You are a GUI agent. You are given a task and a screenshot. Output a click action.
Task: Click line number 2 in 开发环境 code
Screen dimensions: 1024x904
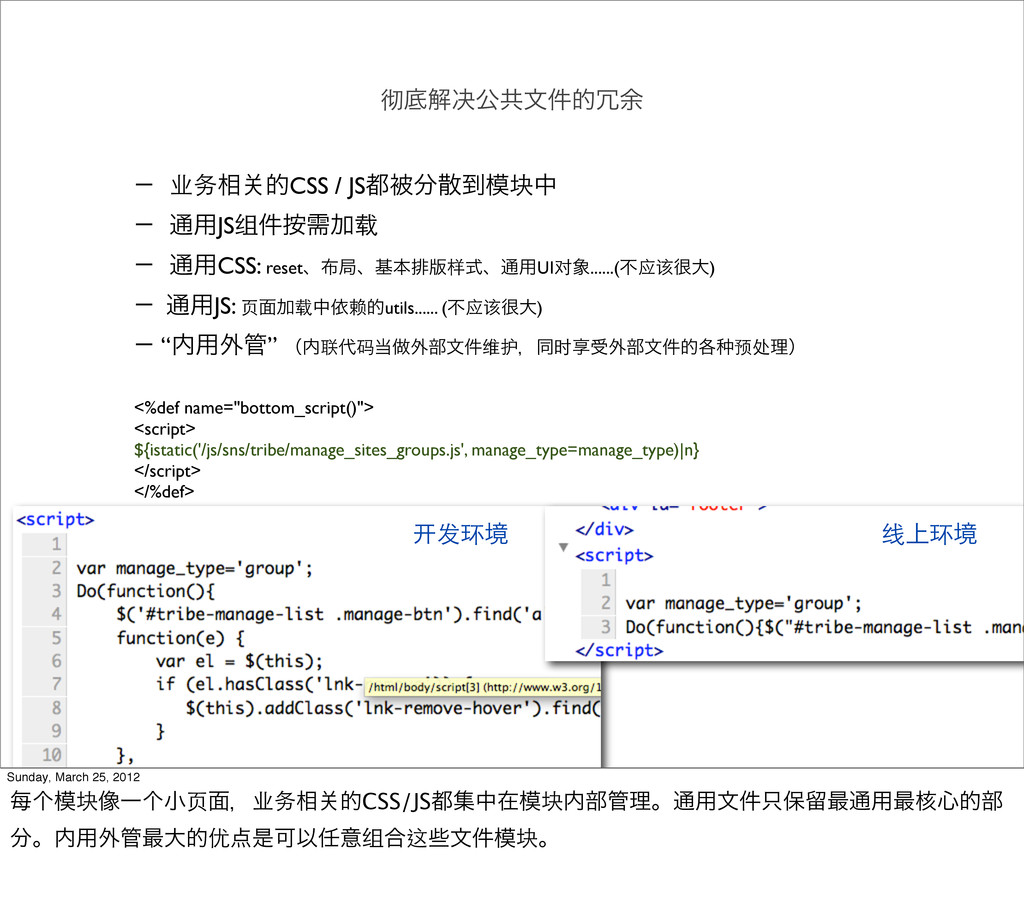click(x=56, y=568)
